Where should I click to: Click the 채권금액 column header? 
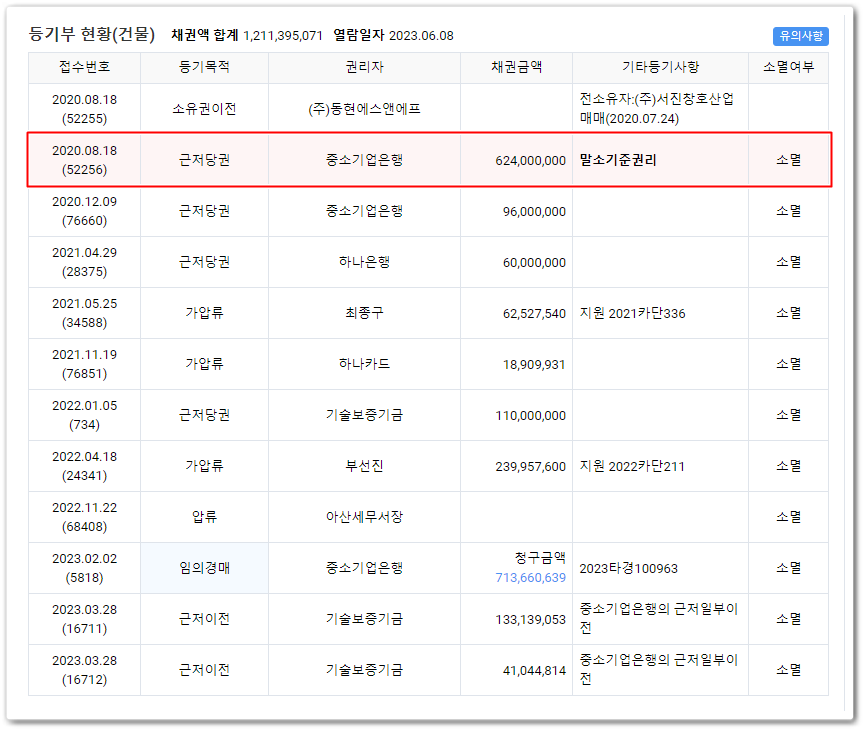click(x=516, y=67)
